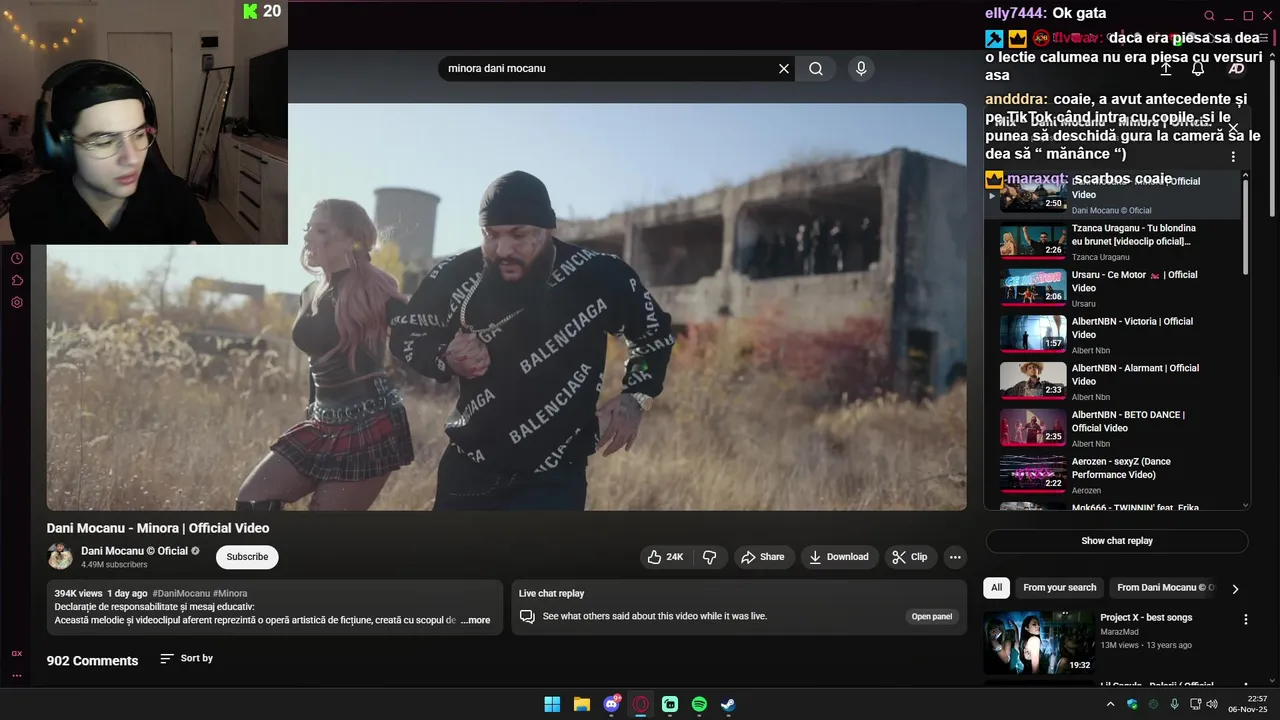Screen dimensions: 1280x720
Task: Open more actions menu next to Clip
Action: pos(955,557)
